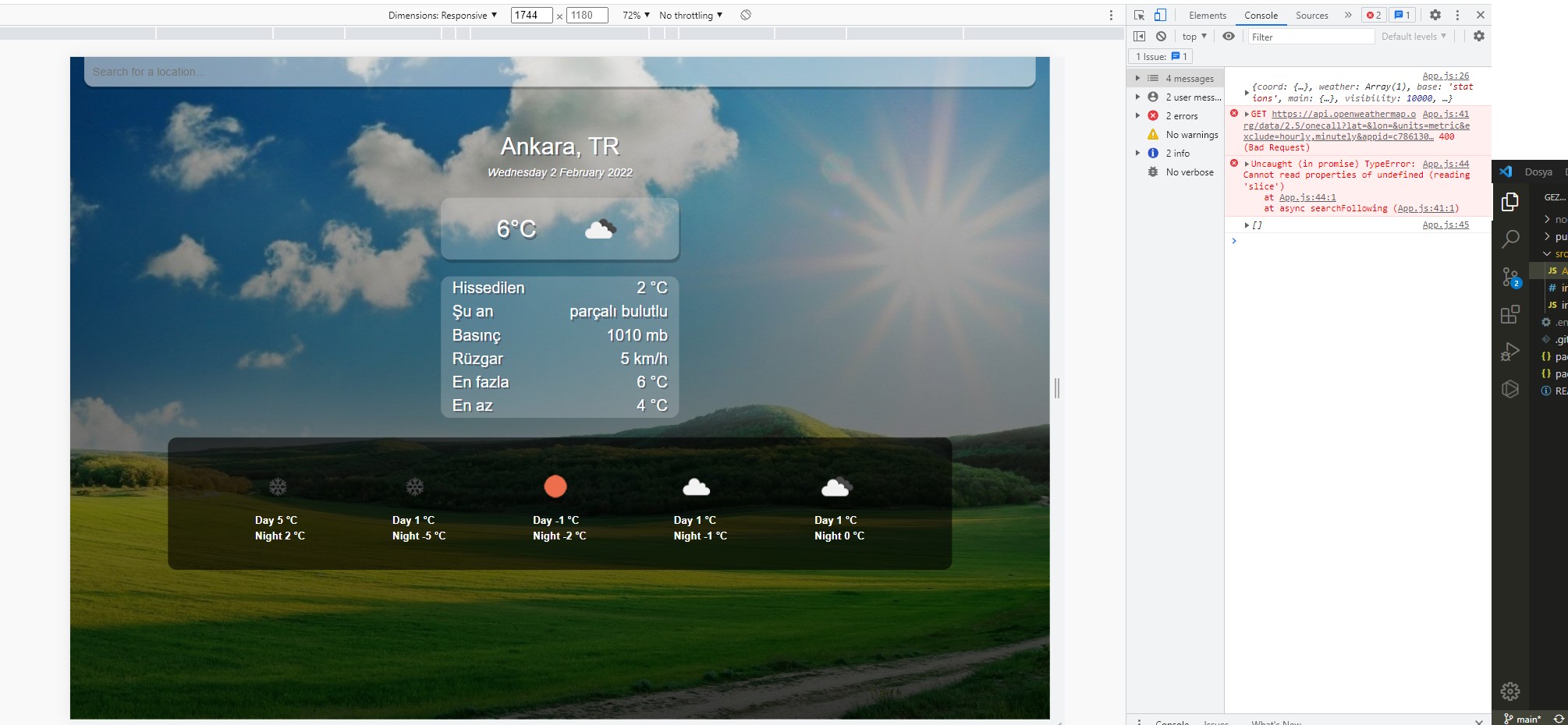
Task: Open the App.js:44:1 stack trace link
Action: 1307,197
